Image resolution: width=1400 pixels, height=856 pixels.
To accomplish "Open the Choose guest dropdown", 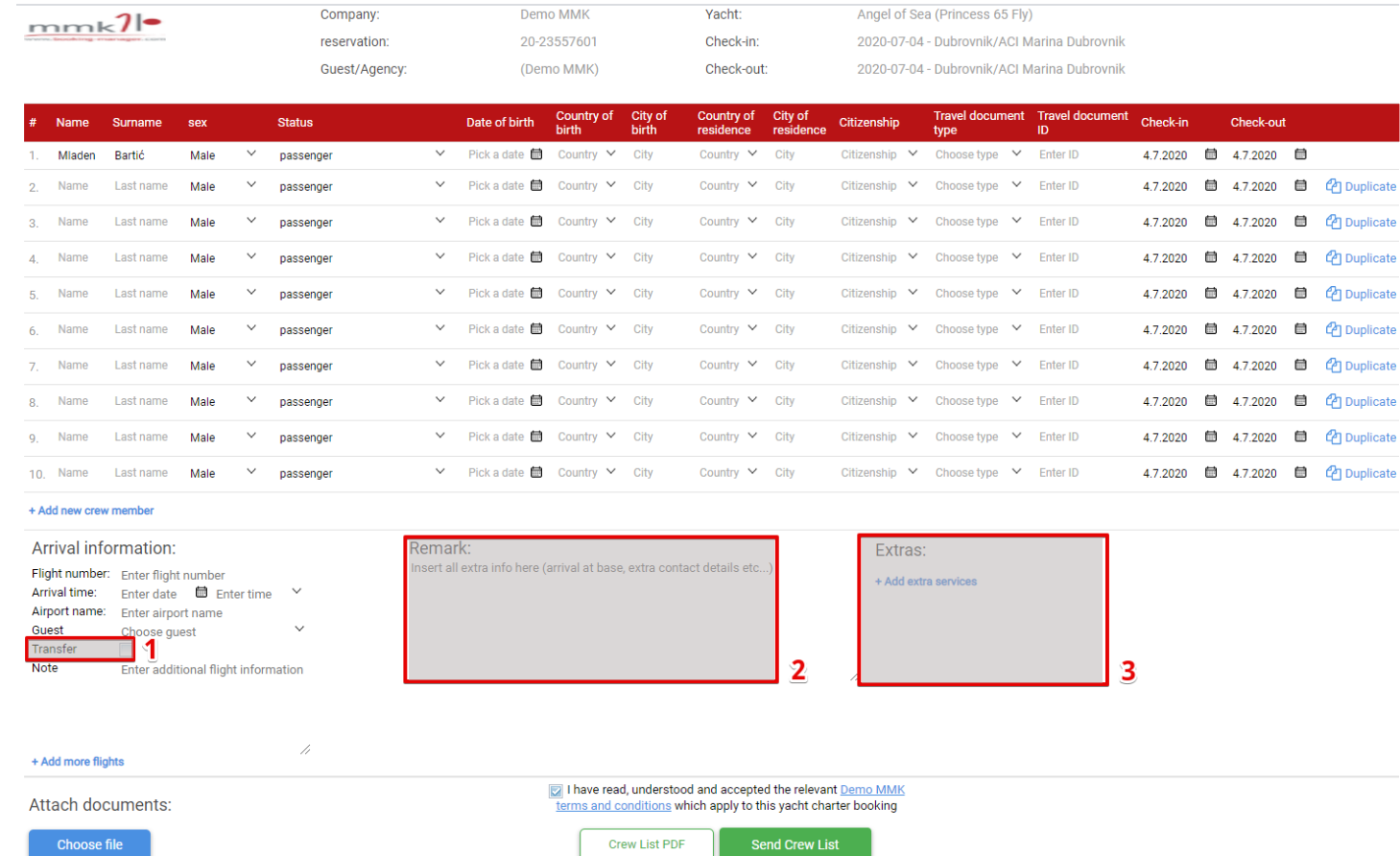I will click(x=299, y=630).
